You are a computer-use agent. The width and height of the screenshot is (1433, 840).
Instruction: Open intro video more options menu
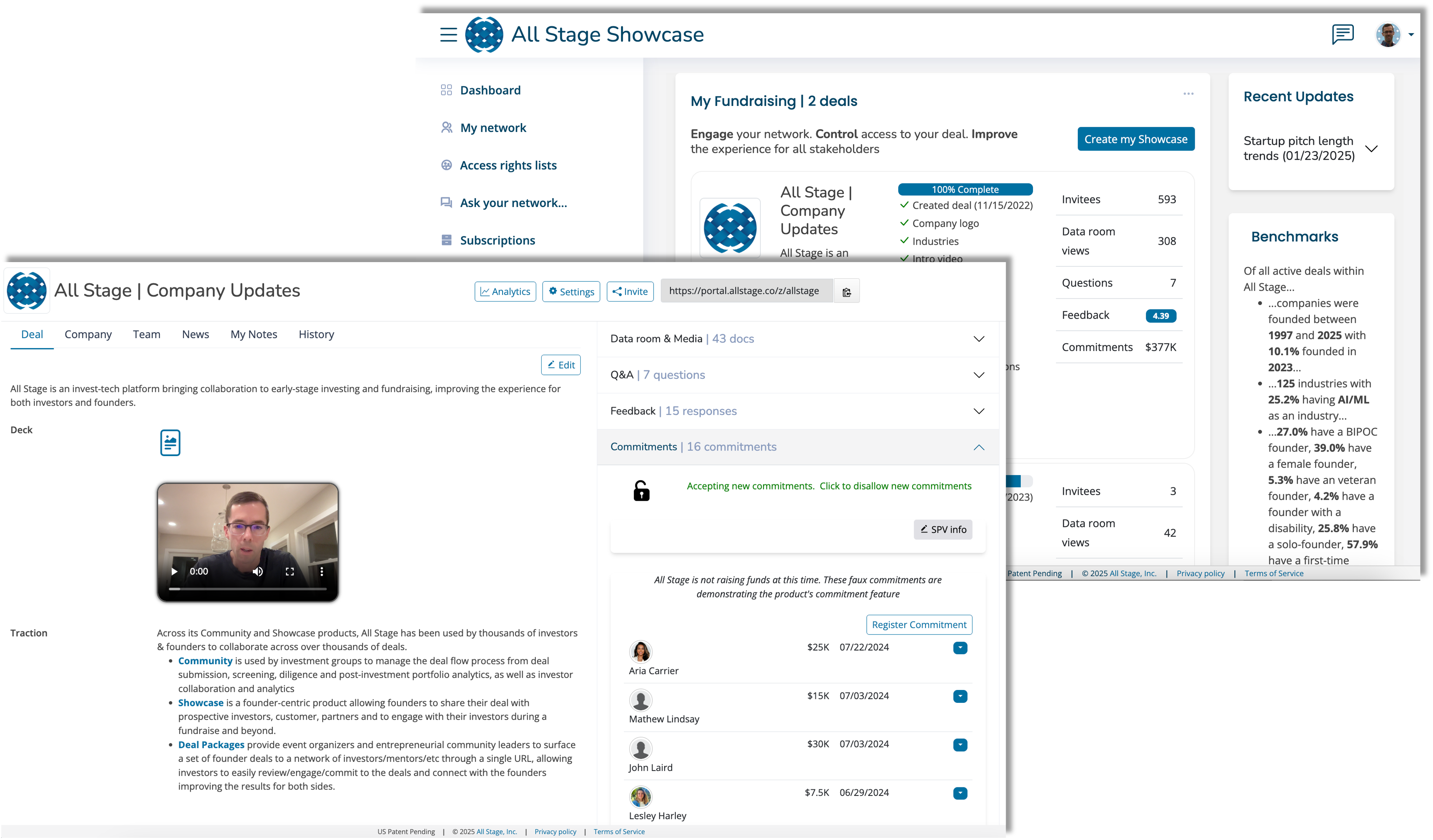321,572
